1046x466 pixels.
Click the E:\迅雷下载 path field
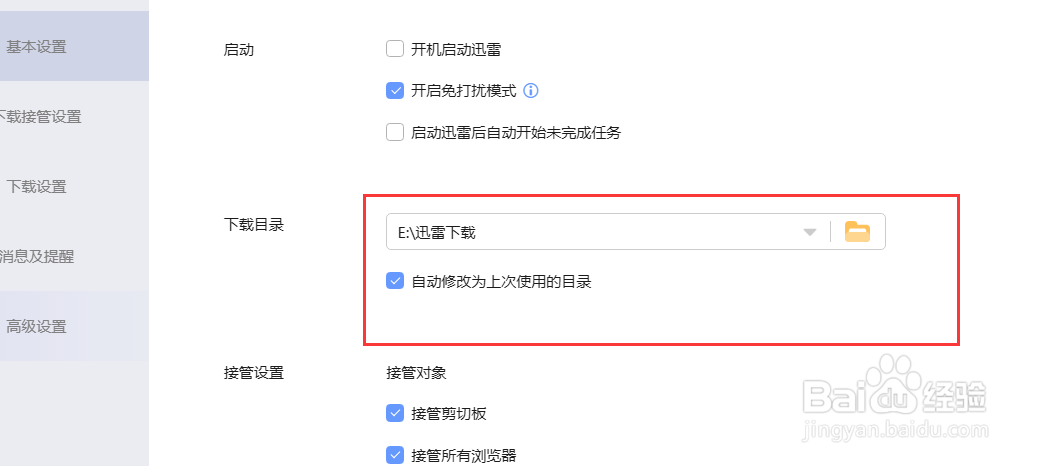[x=590, y=233]
